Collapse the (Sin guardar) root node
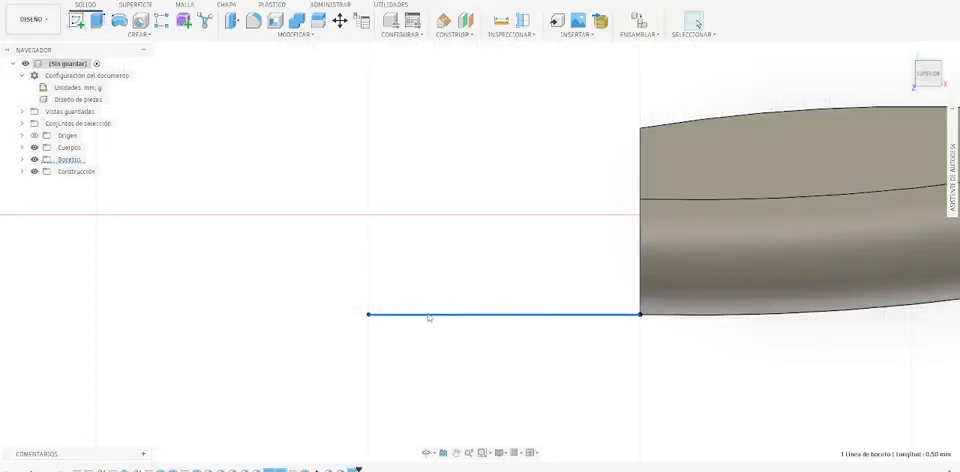This screenshot has width=960, height=472. [13, 64]
